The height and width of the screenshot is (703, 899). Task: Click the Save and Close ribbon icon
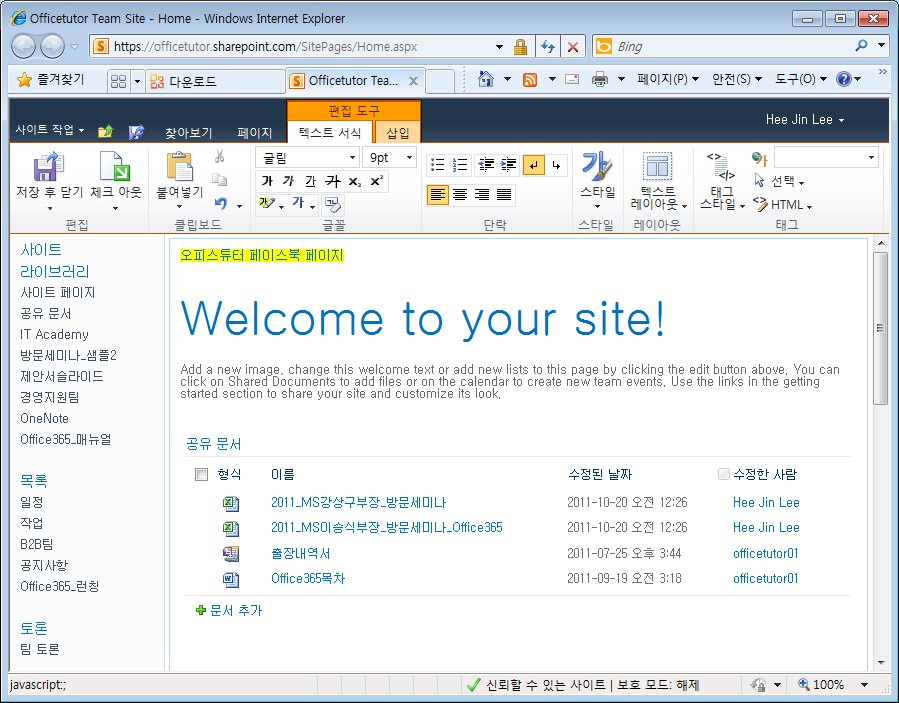tap(49, 166)
